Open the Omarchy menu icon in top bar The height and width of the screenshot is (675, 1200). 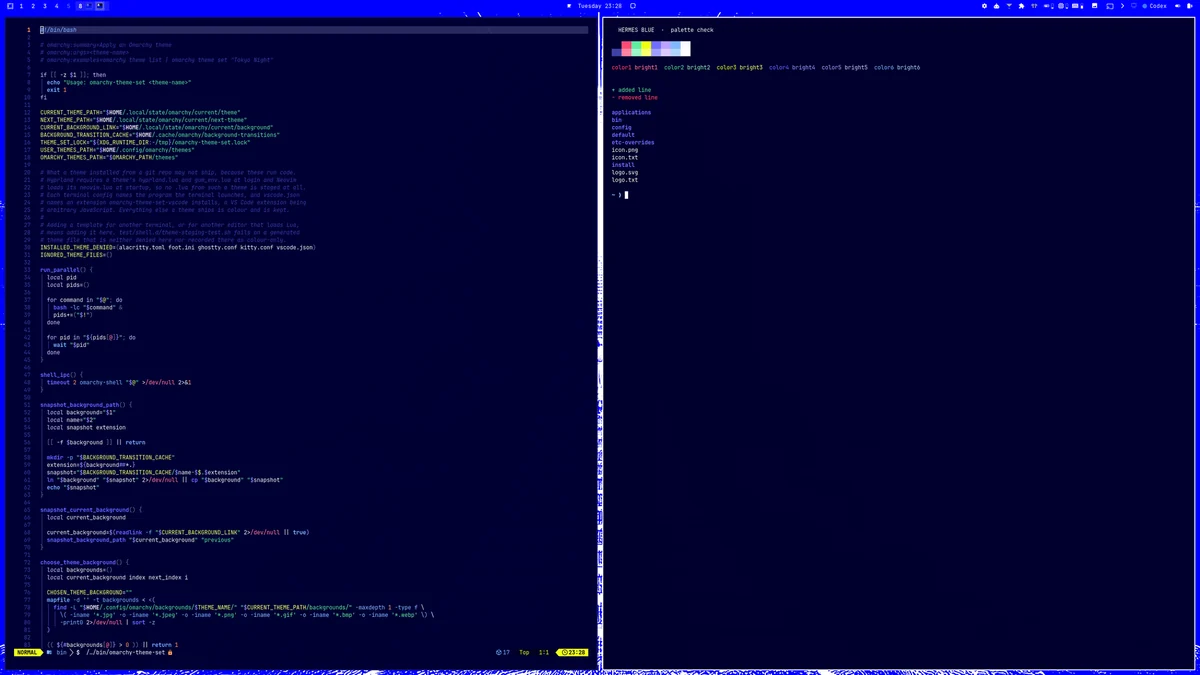[10, 6]
